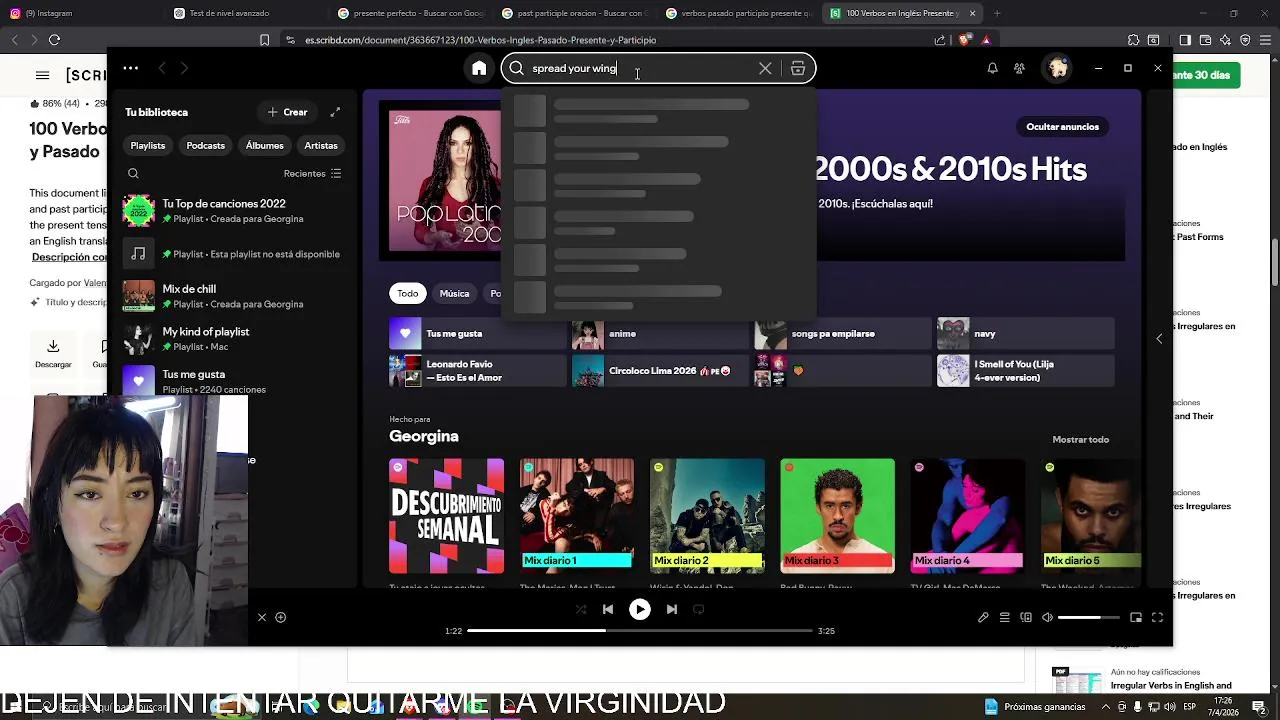Open Mix diario 1 cover
1280x720 pixels.
577,515
